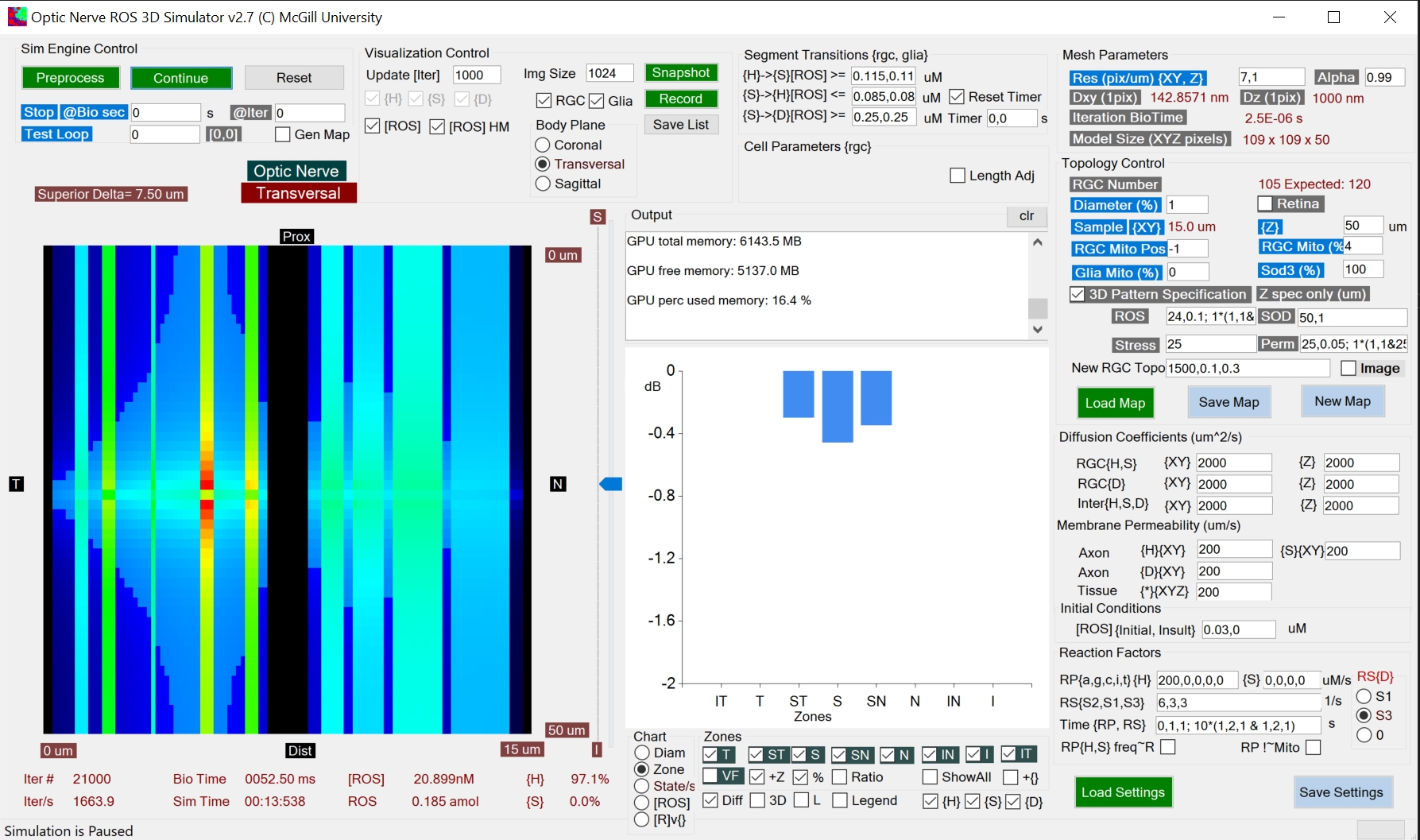Check the Retina checkbox
Viewport: 1420px width, 840px height.
click(x=1267, y=203)
